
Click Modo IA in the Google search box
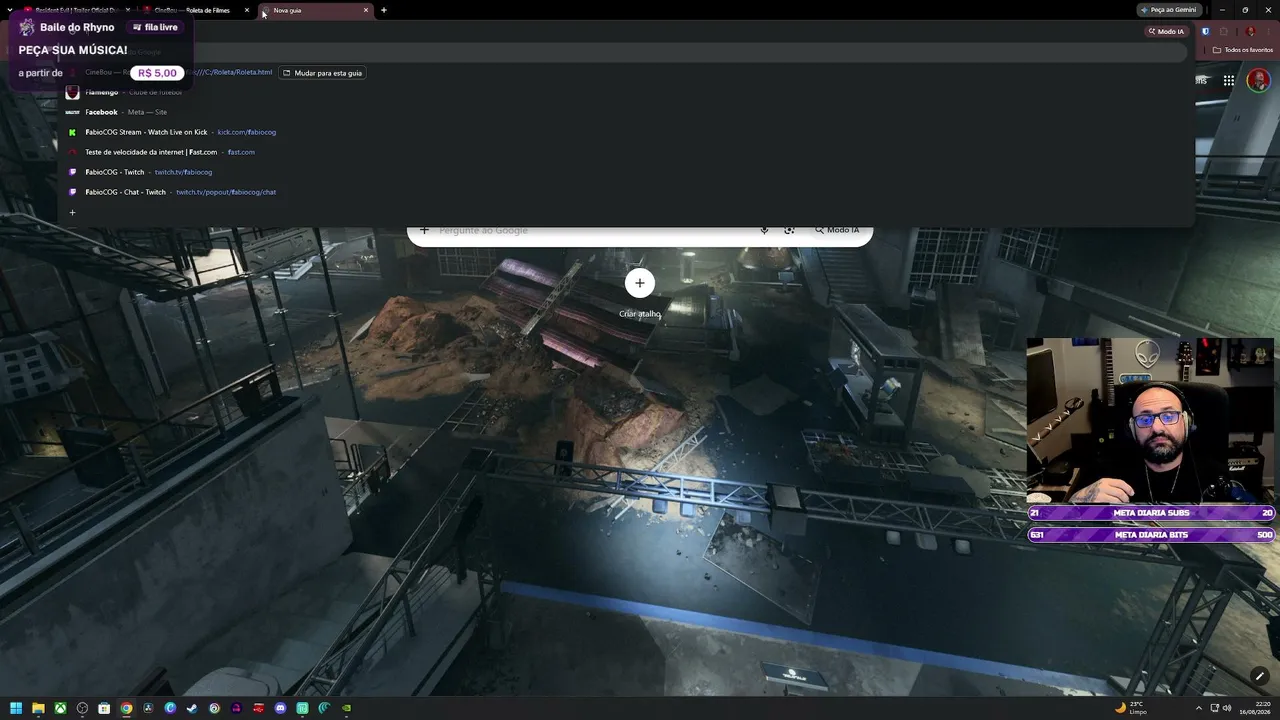tap(837, 230)
